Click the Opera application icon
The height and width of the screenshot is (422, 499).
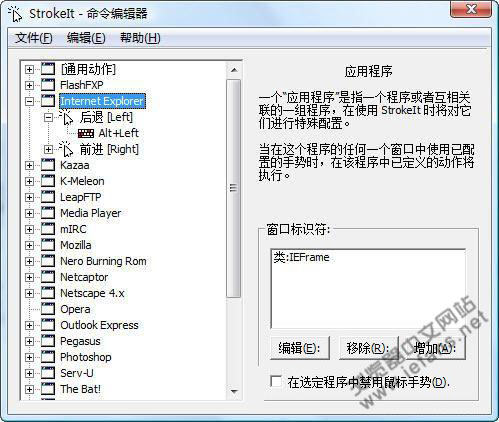[48, 309]
